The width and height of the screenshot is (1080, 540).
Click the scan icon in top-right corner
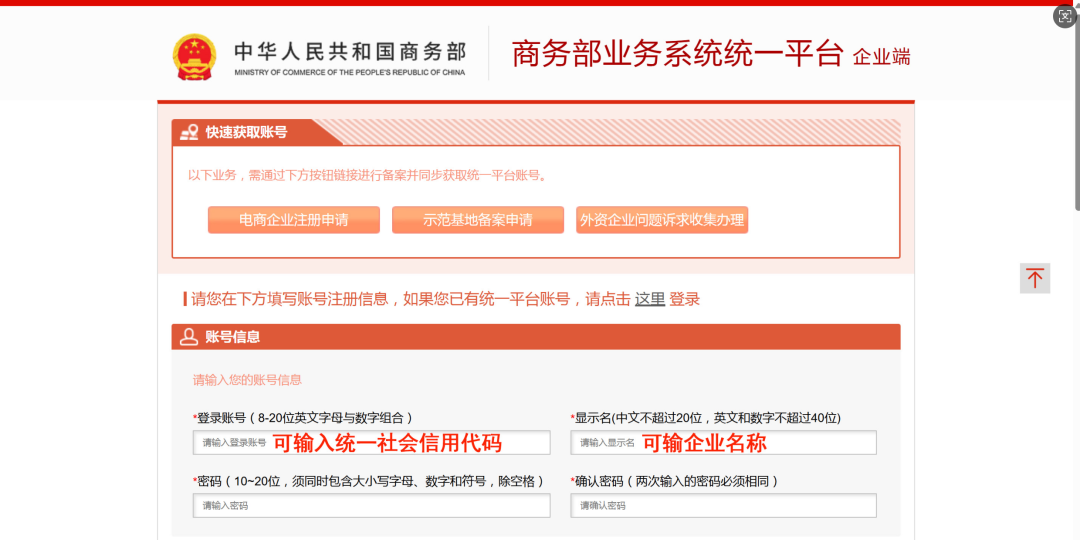pyautogui.click(x=1064, y=16)
